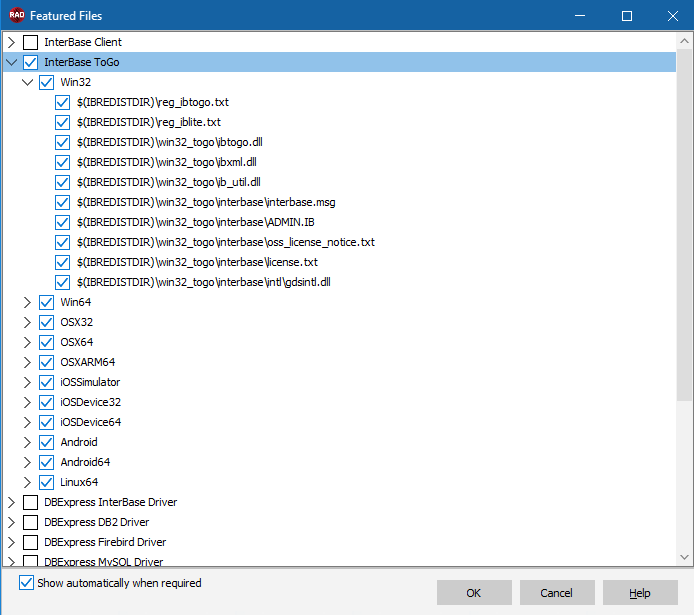This screenshot has height=615, width=694.
Task: Uncheck the InterBase ToGo checkbox
Action: click(31, 62)
